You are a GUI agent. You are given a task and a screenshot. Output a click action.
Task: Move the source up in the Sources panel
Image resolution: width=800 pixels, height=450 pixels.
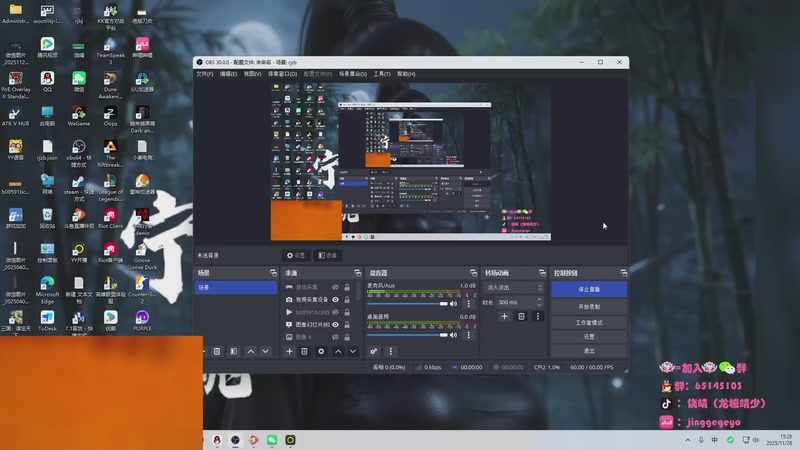click(338, 351)
